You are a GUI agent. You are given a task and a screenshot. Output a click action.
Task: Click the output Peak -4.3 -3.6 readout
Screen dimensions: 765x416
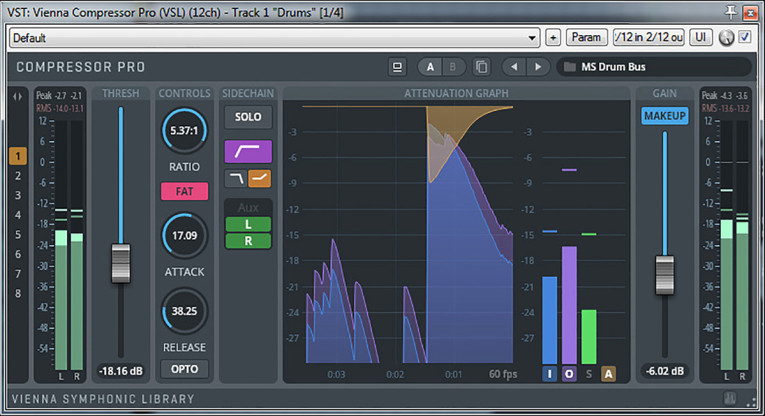point(725,96)
